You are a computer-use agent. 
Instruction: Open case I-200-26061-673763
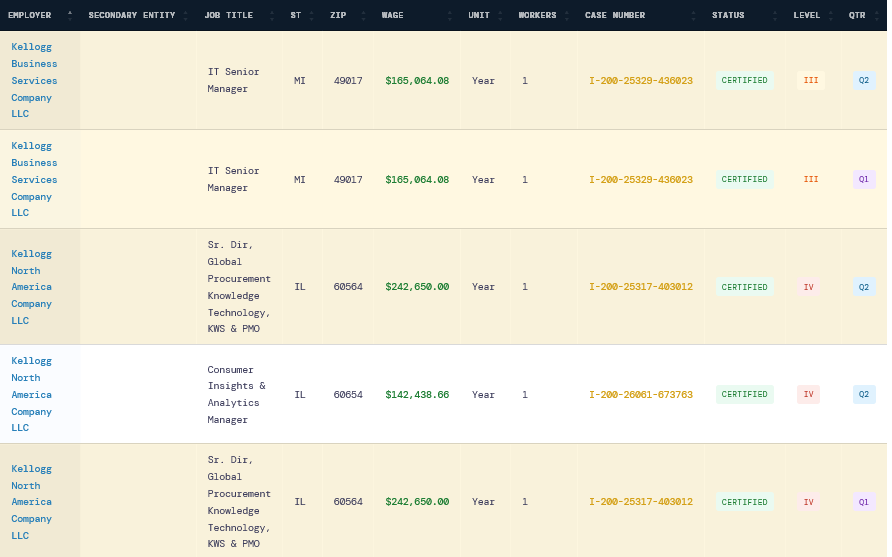pos(641,395)
